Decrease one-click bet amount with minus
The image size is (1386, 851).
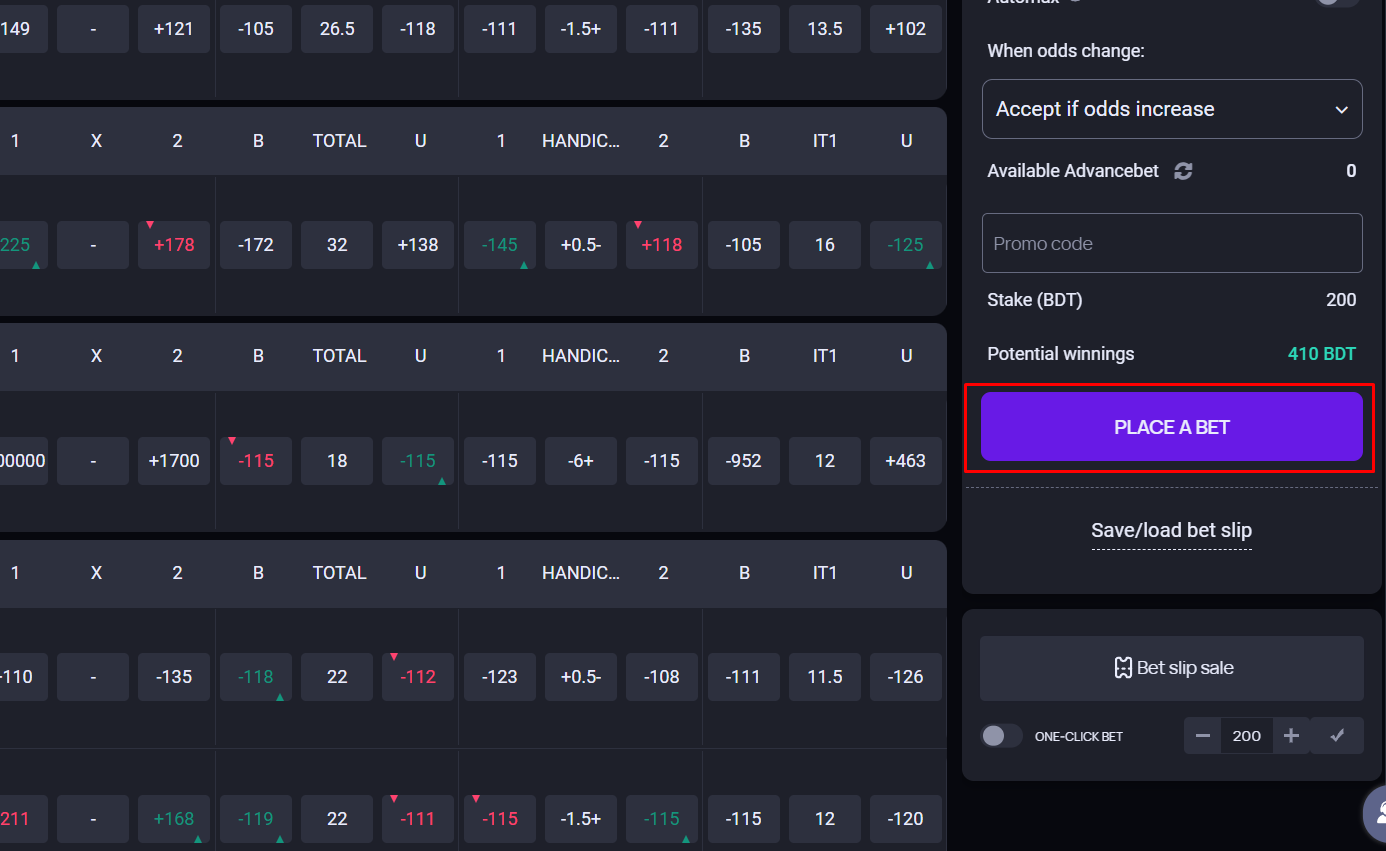click(1203, 736)
